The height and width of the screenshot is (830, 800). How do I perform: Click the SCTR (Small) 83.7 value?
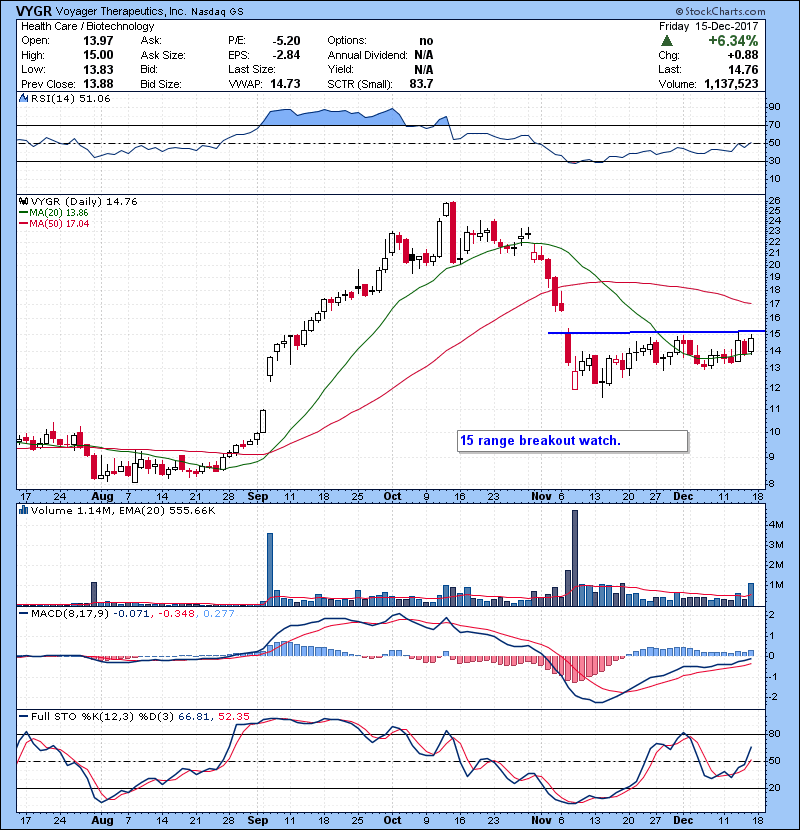click(421, 84)
